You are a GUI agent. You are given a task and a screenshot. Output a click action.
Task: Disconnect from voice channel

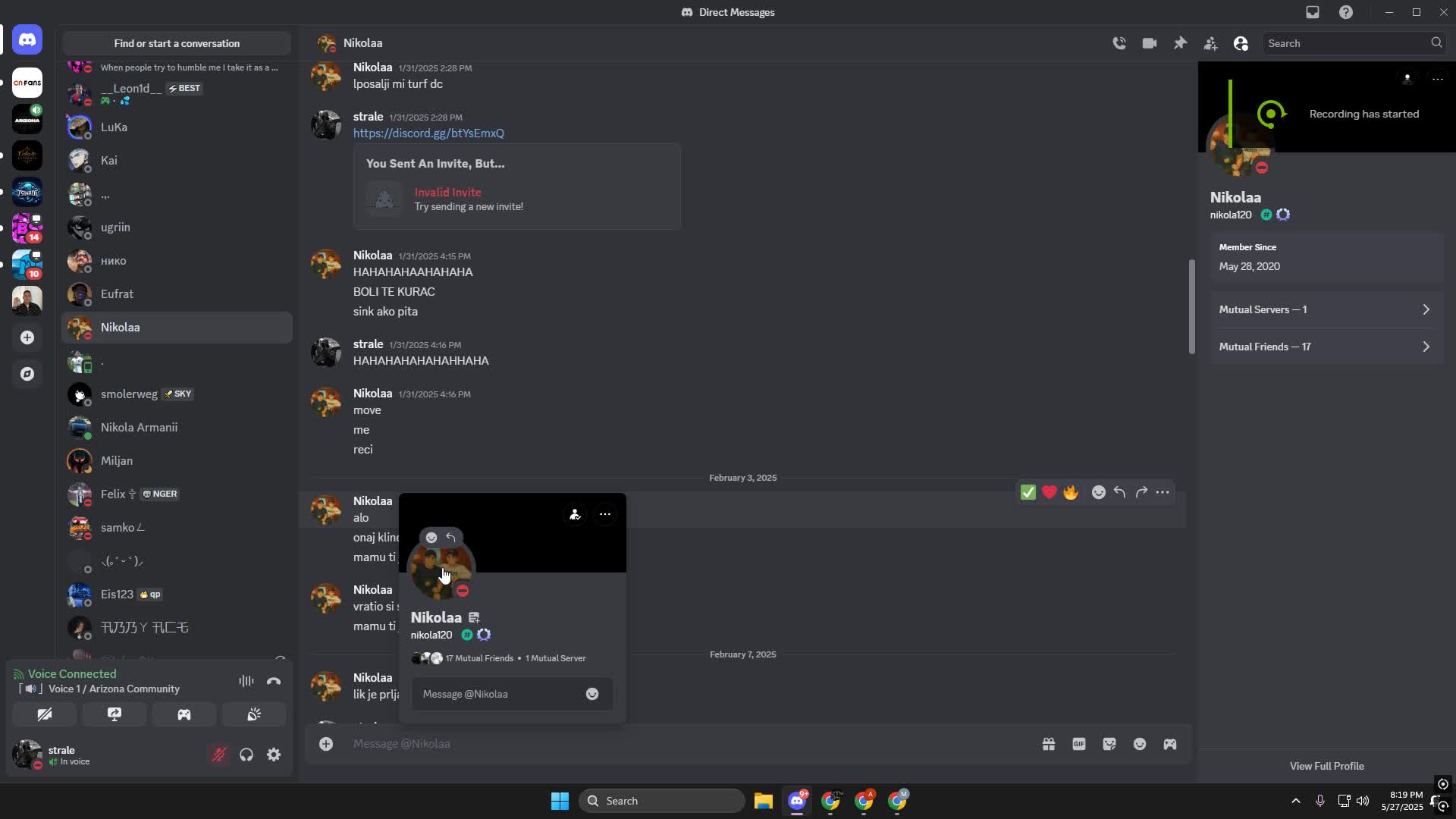[x=274, y=681]
